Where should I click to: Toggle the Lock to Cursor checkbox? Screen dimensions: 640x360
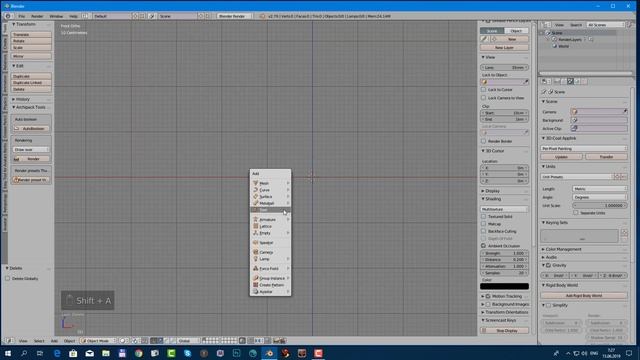(x=484, y=90)
